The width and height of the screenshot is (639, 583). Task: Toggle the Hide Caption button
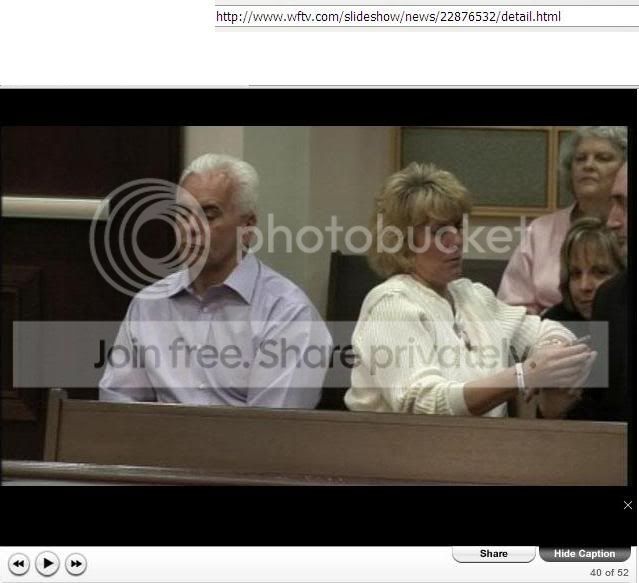pyautogui.click(x=585, y=554)
